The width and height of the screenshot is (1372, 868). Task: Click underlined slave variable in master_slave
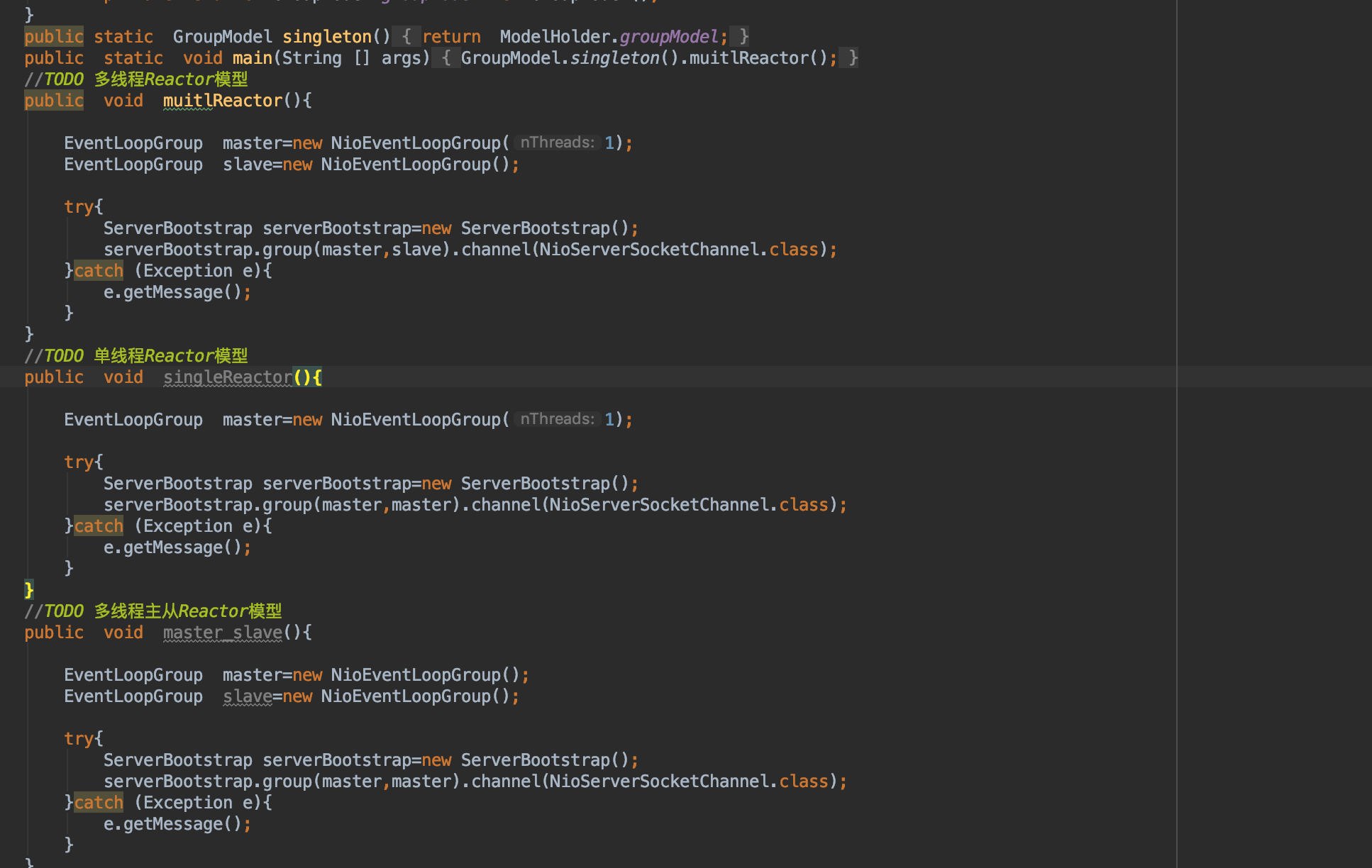click(248, 696)
